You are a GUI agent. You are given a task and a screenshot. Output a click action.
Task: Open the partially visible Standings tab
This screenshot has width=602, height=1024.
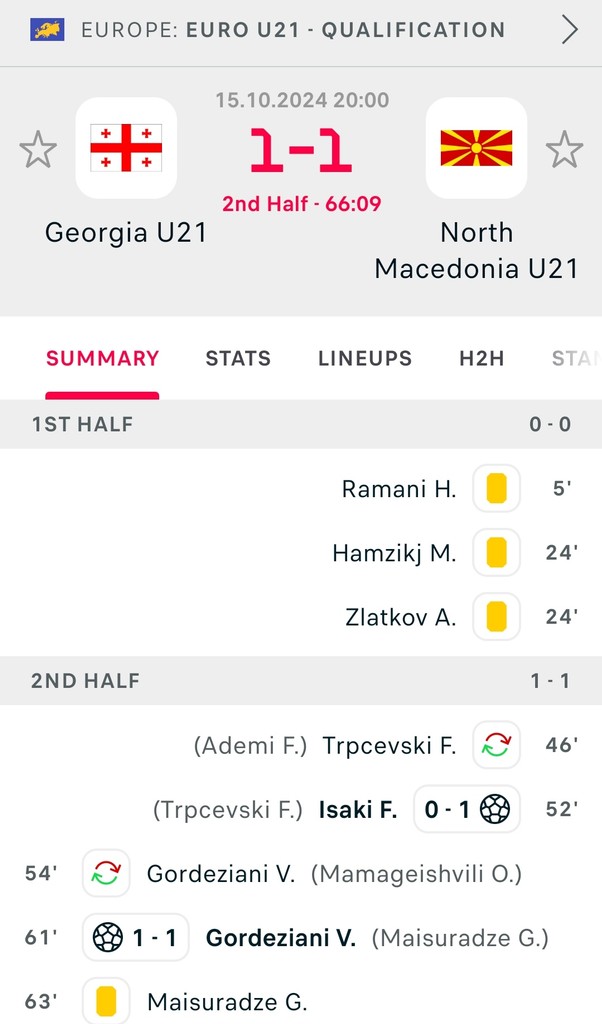coord(576,359)
